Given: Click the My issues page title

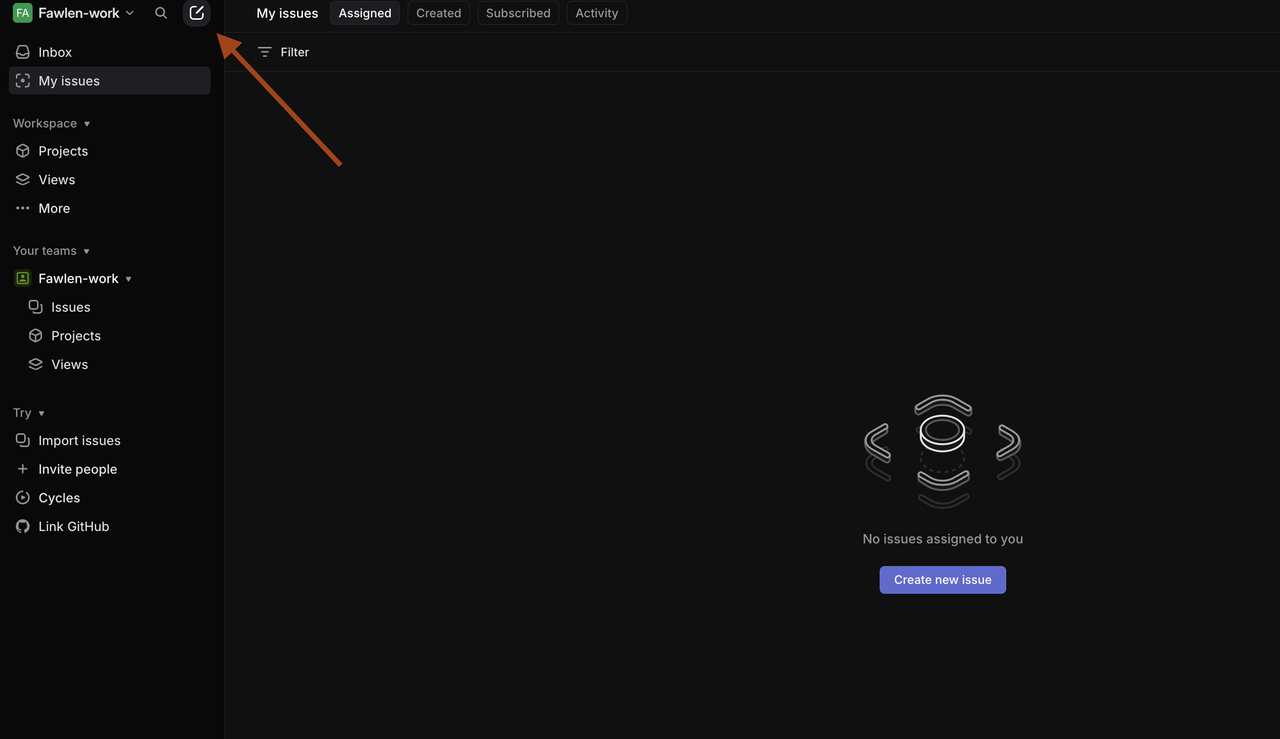Looking at the screenshot, I should (287, 13).
